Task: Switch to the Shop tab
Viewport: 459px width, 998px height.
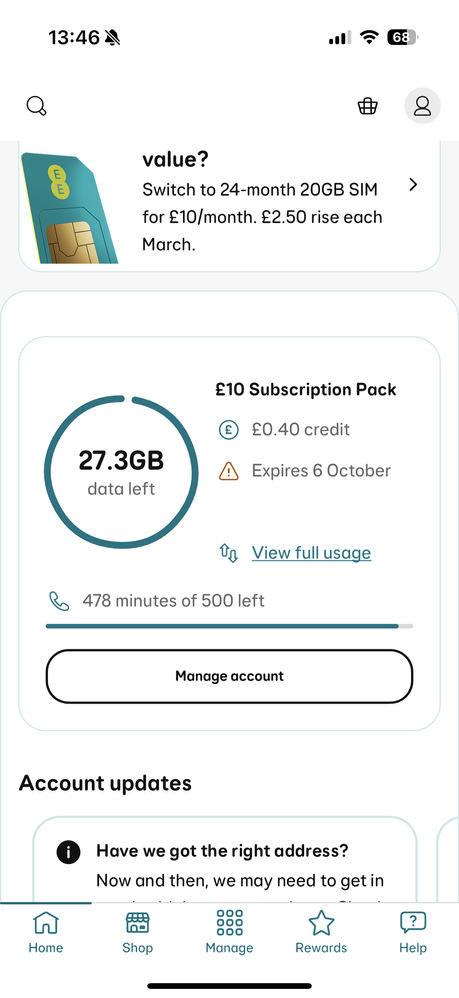Action: point(138,932)
